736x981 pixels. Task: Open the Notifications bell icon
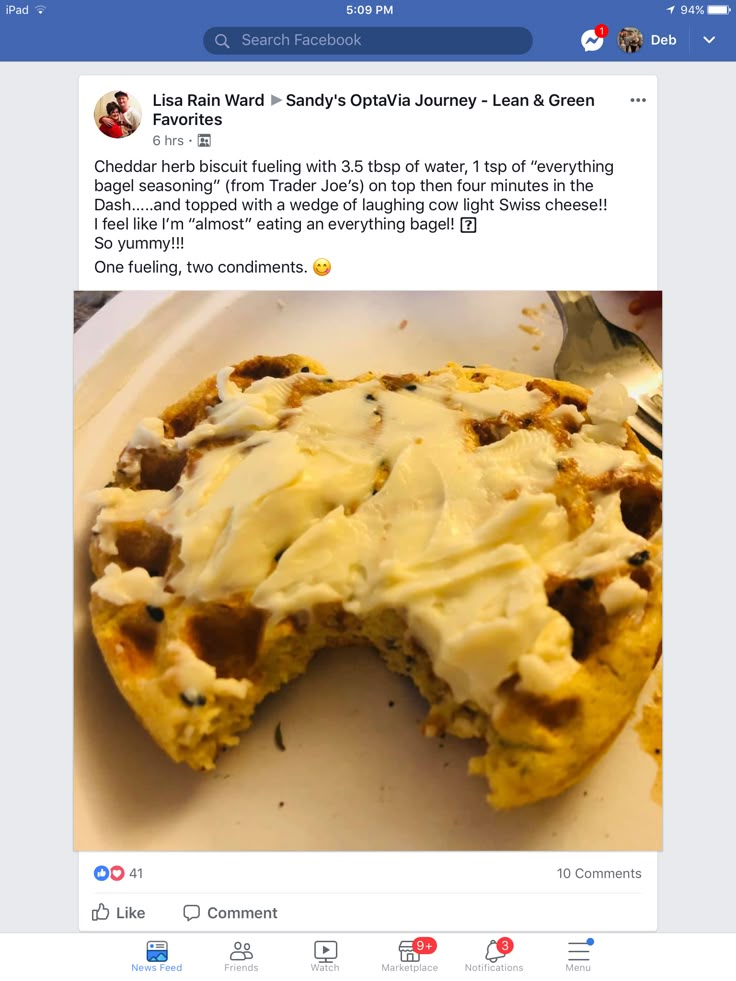click(494, 956)
